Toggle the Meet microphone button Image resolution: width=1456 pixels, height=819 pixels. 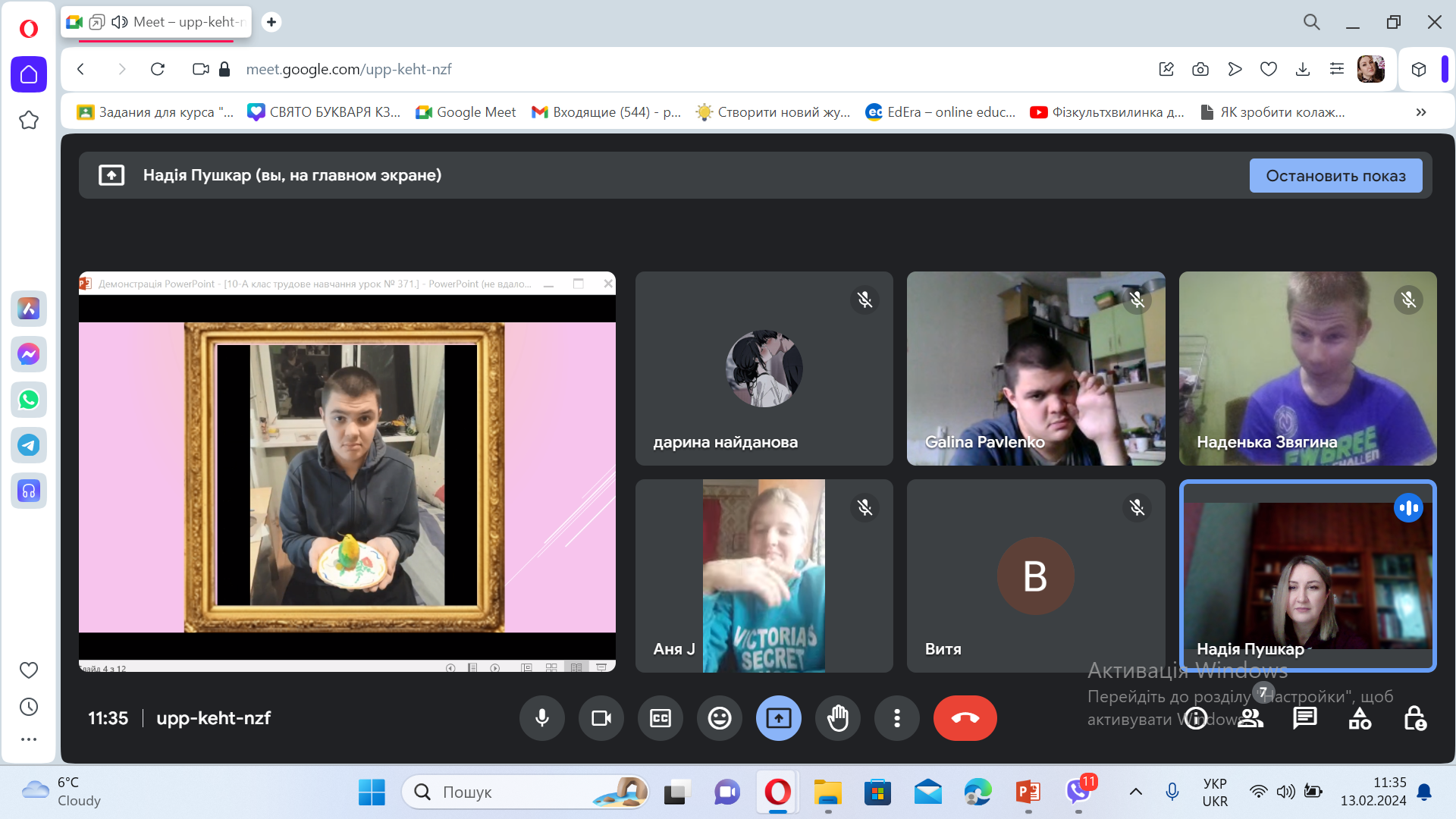point(541,718)
